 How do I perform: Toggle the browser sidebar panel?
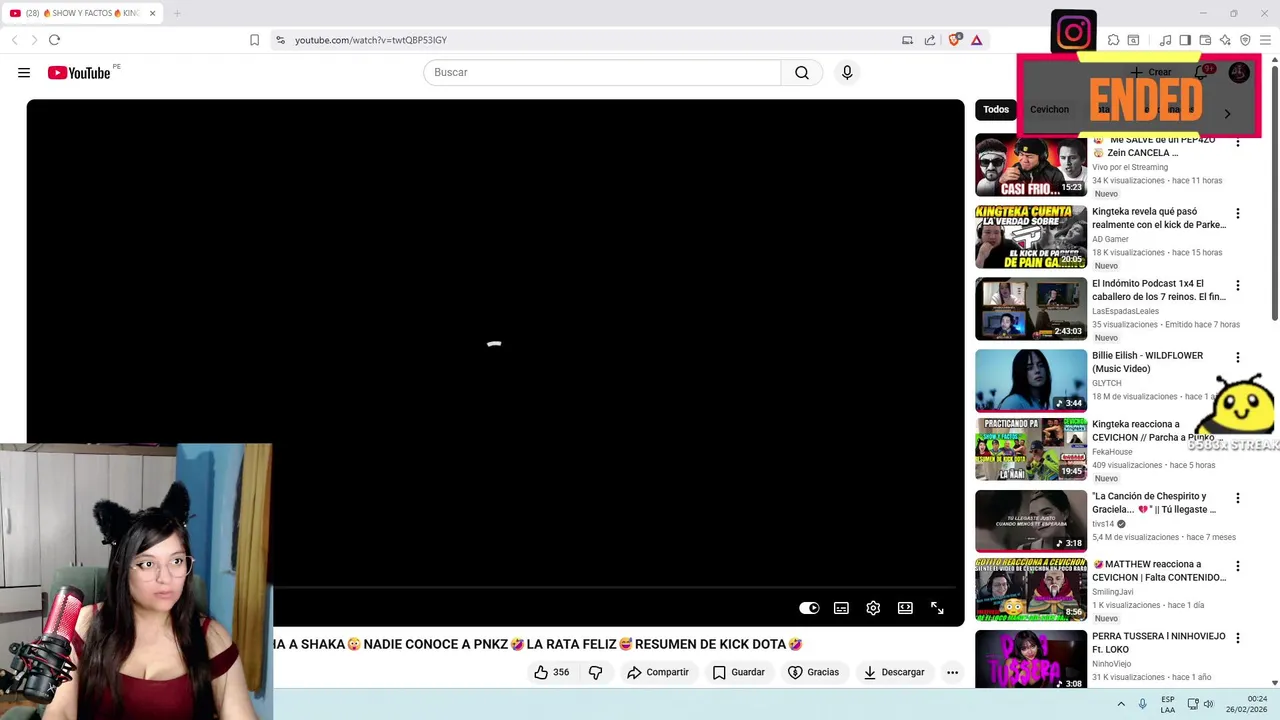click(x=1185, y=40)
